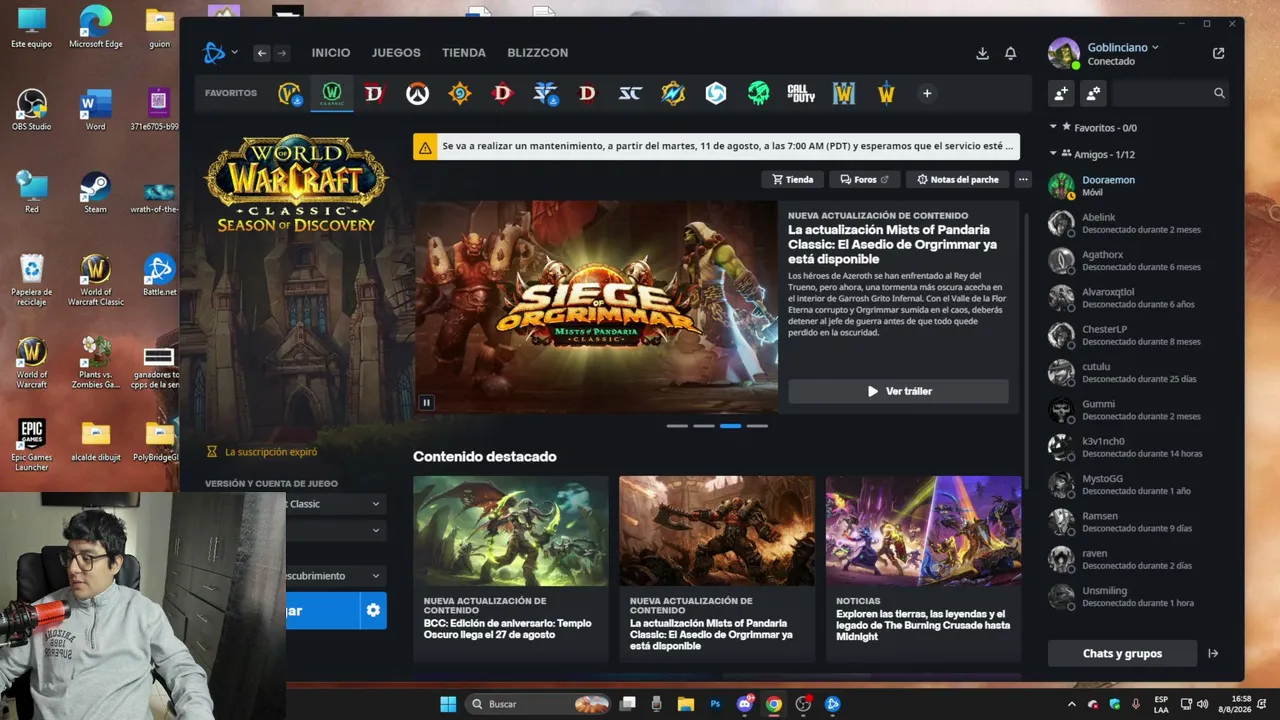1280x720 pixels.
Task: Select the WoW Classic favorite icon
Action: tap(331, 94)
